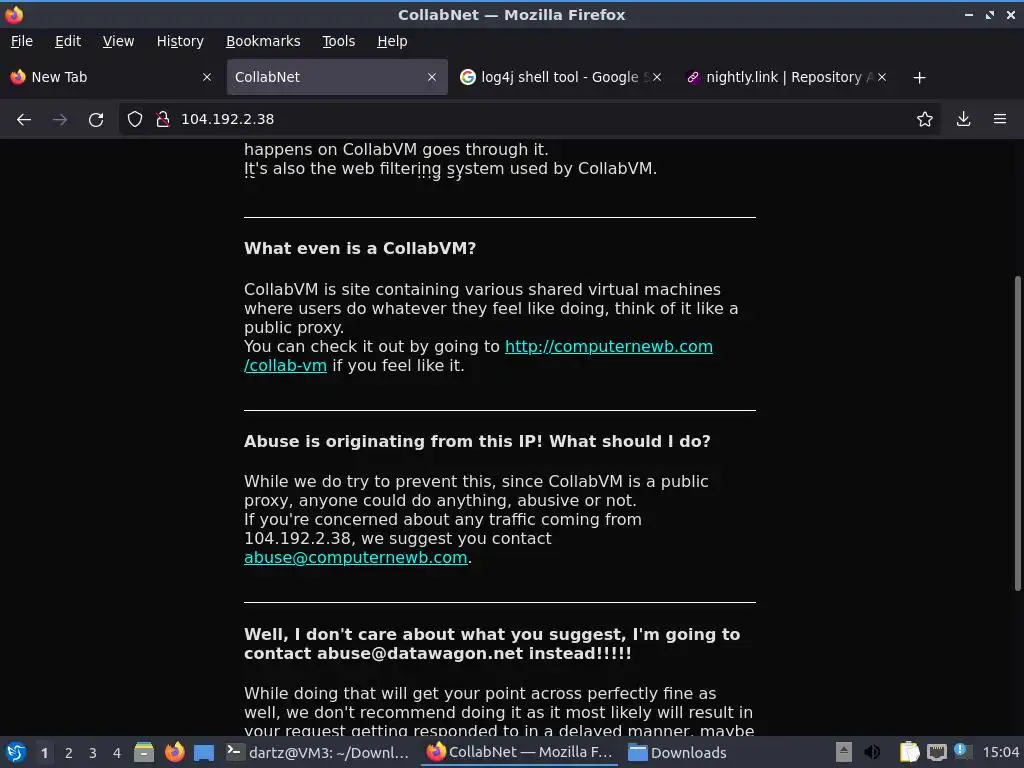Close the log4j shell tool tab
1024x768 pixels.
tap(657, 77)
